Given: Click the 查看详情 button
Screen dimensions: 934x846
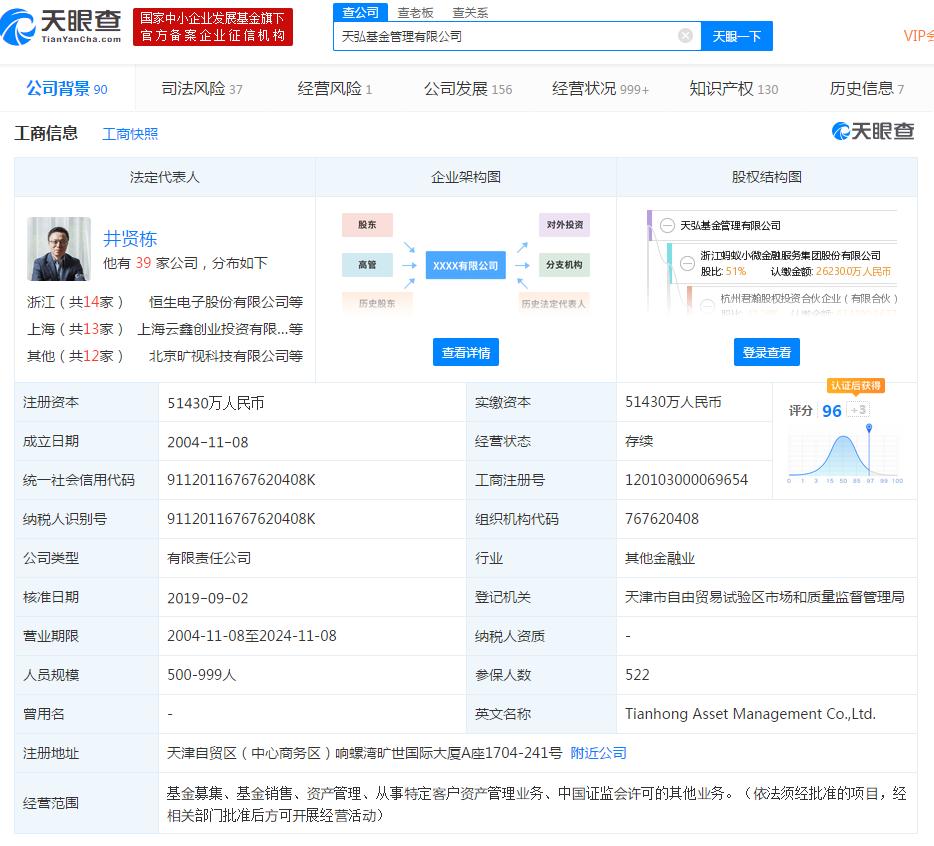Looking at the screenshot, I should [x=465, y=352].
